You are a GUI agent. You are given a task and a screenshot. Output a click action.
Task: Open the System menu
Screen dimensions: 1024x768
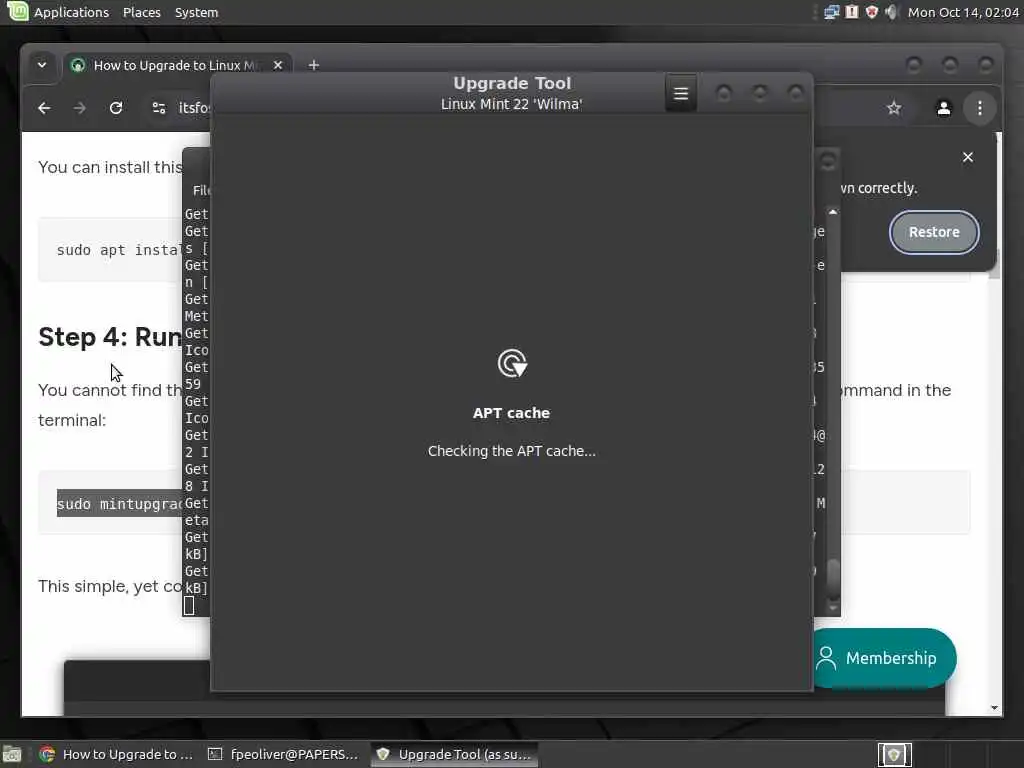(x=196, y=12)
